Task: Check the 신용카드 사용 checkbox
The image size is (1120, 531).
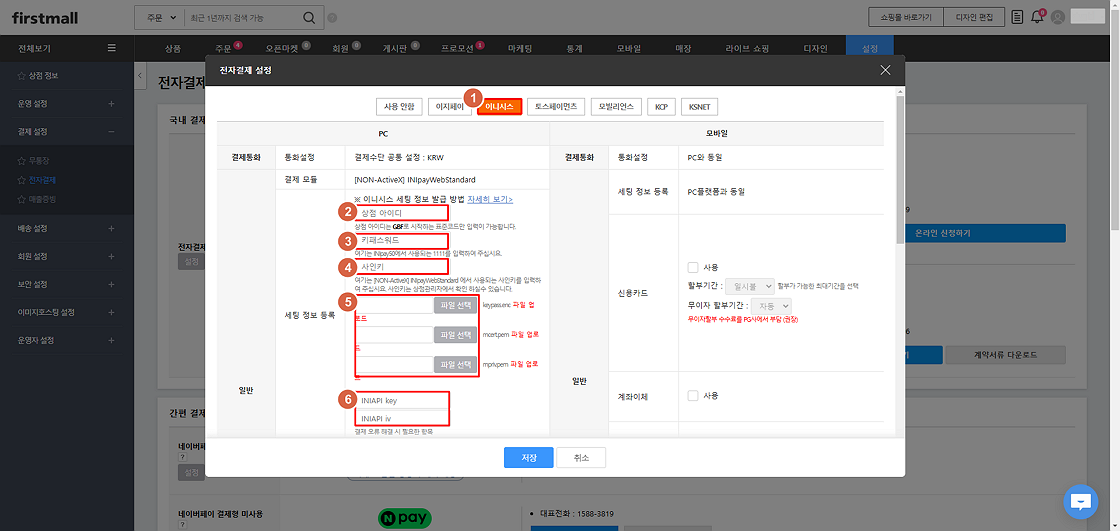Action: point(692,267)
